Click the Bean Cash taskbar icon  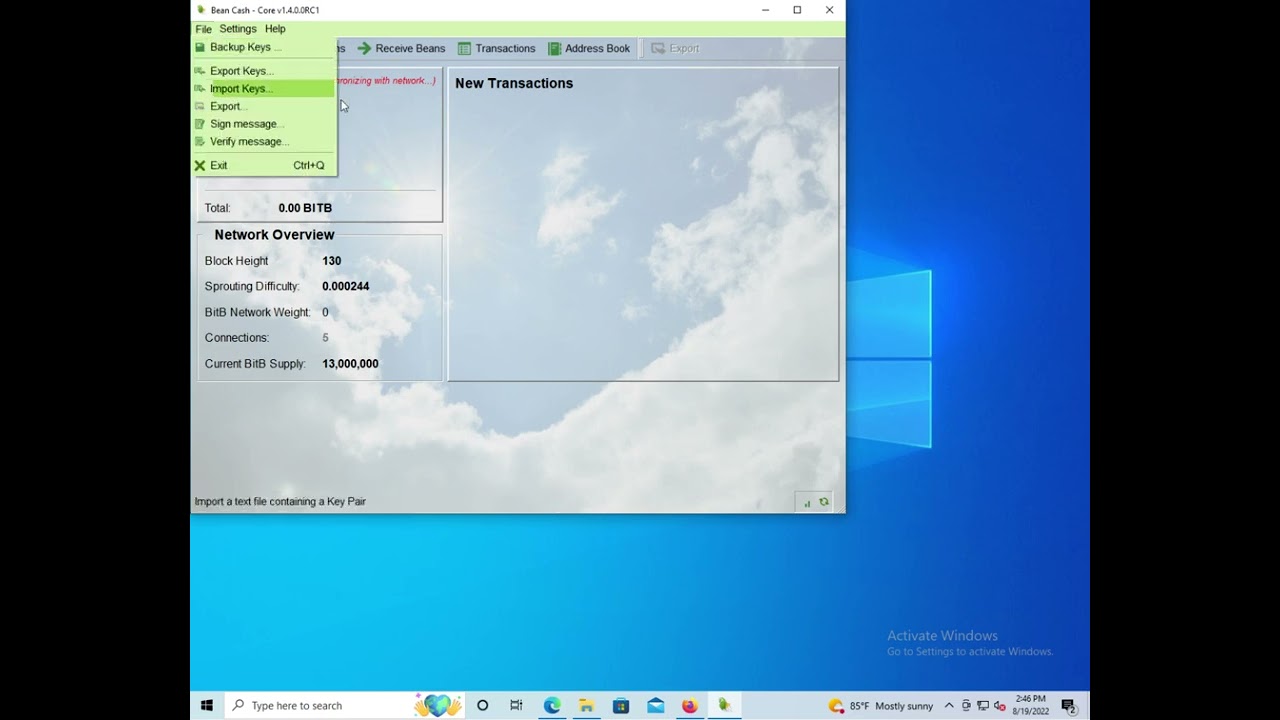[725, 706]
